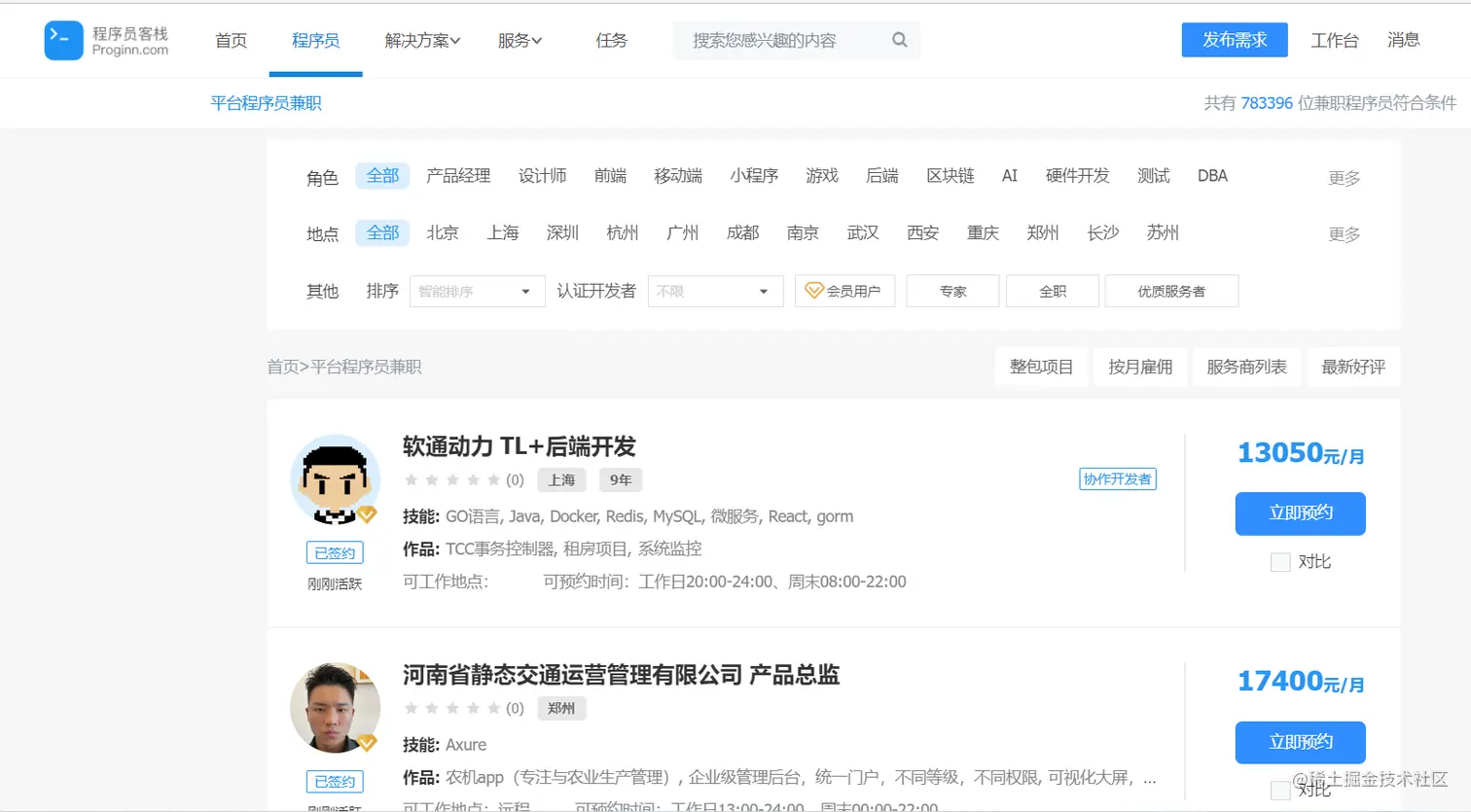This screenshot has width=1471, height=812.
Task: Toggle the 全职 filter
Action: click(1053, 291)
